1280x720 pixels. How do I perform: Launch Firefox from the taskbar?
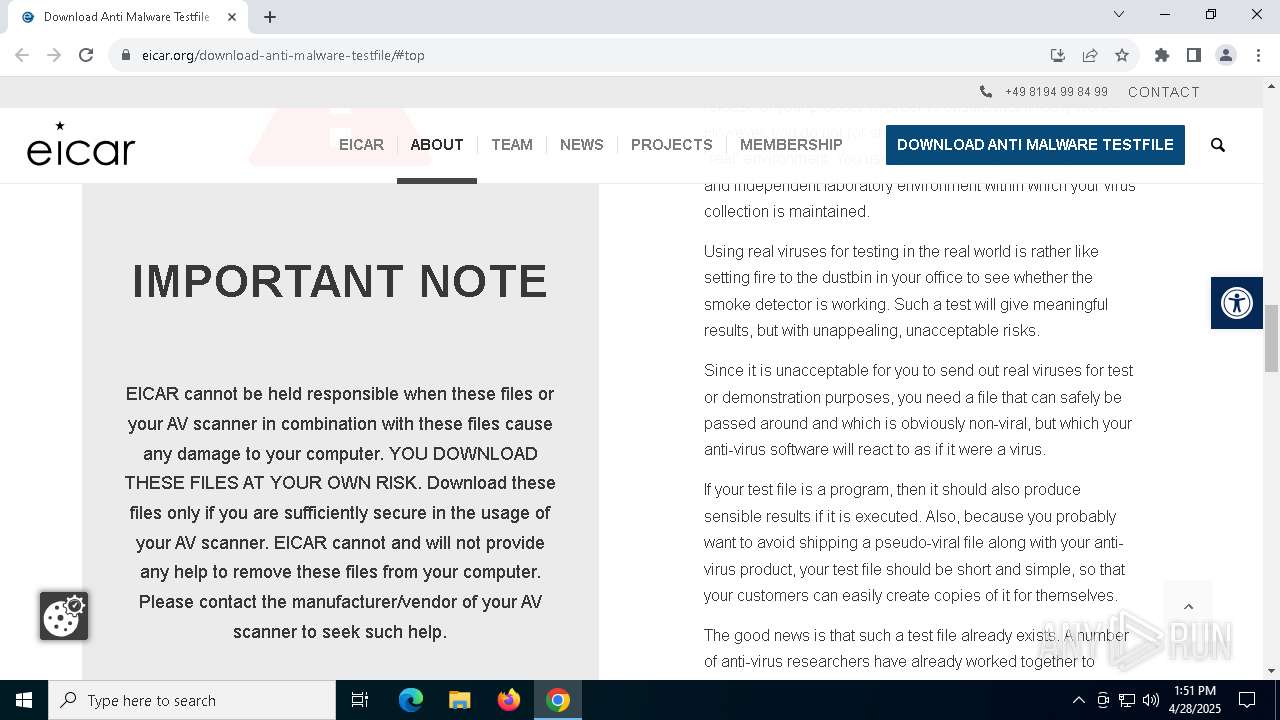tap(509, 700)
